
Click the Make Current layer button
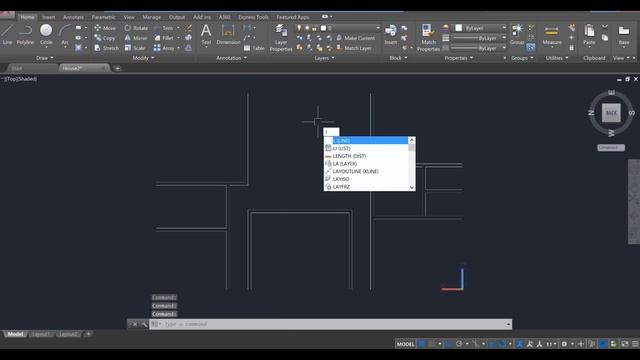click(x=355, y=38)
